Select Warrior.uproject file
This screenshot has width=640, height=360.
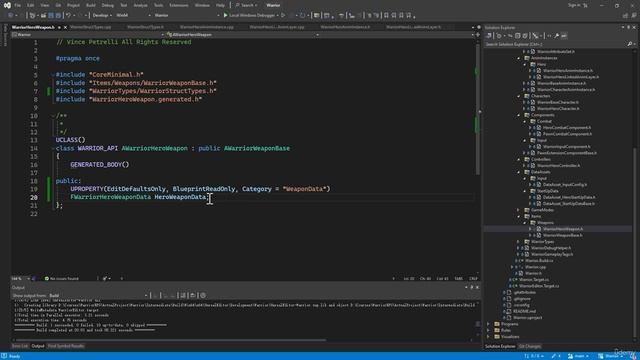[x=527, y=318]
